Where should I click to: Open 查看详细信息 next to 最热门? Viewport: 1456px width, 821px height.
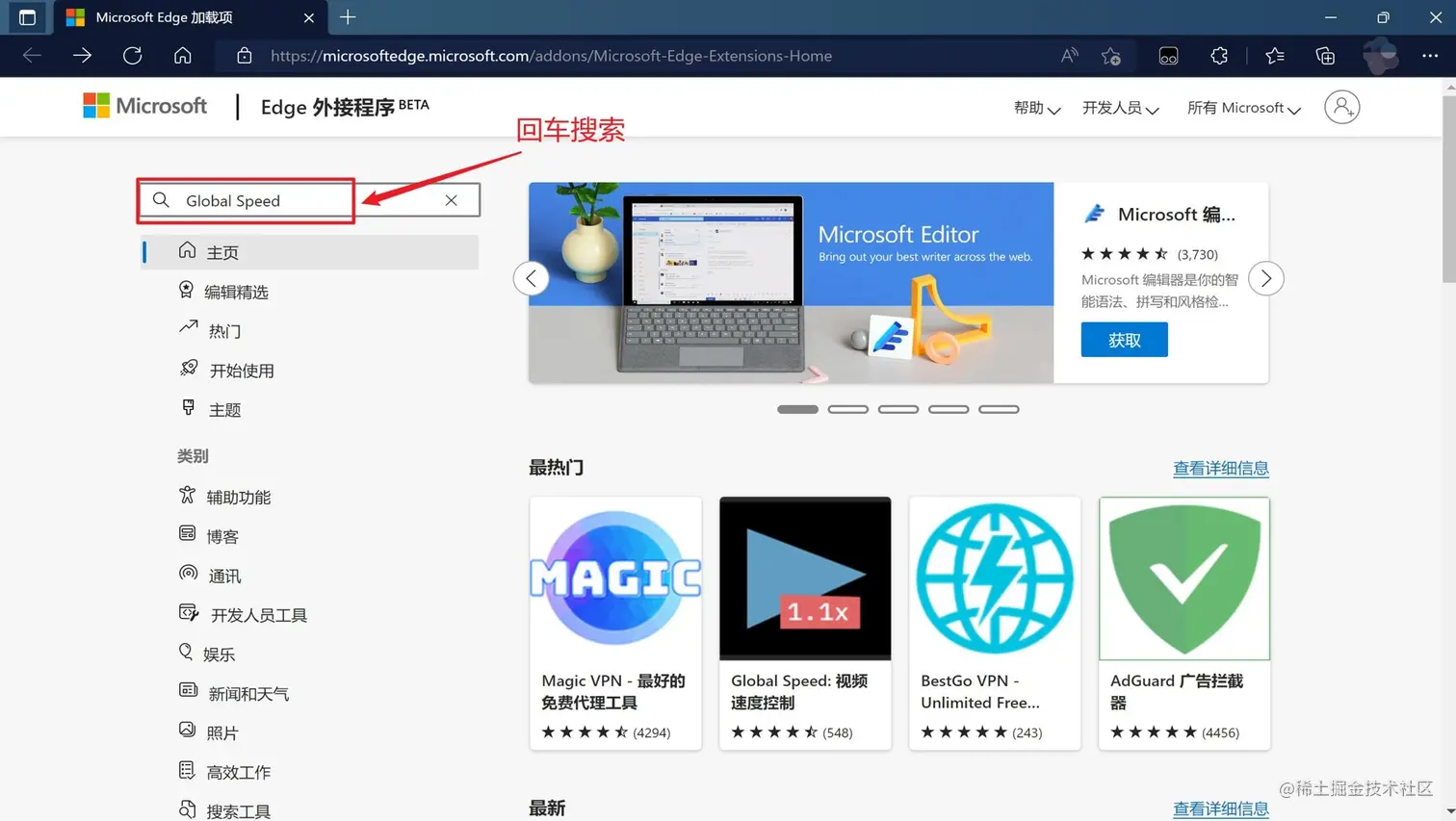(1220, 467)
